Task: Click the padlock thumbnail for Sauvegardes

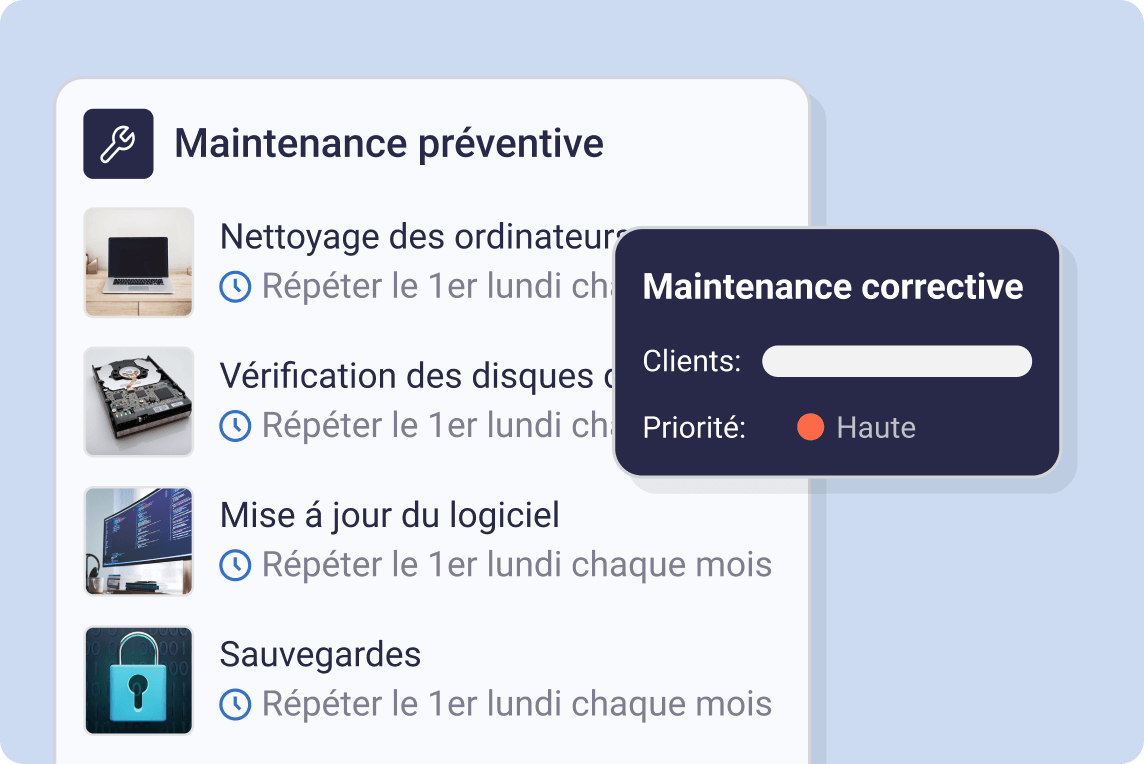Action: [138, 680]
